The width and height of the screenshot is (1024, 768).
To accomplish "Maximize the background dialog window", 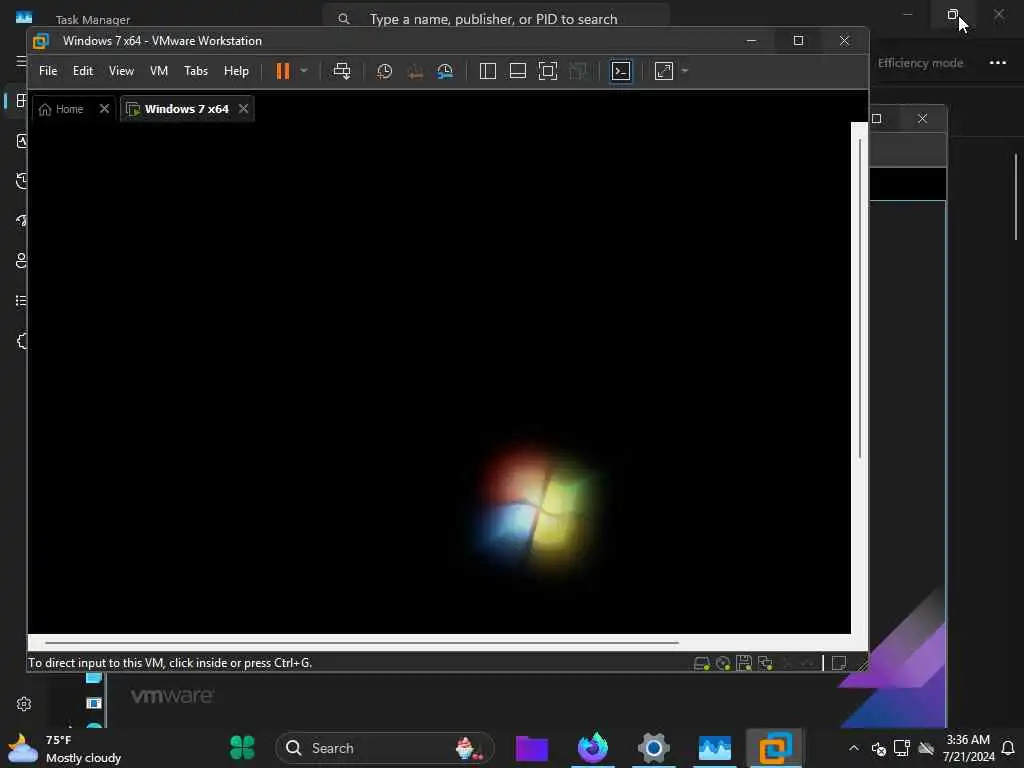I will pyautogui.click(x=877, y=118).
